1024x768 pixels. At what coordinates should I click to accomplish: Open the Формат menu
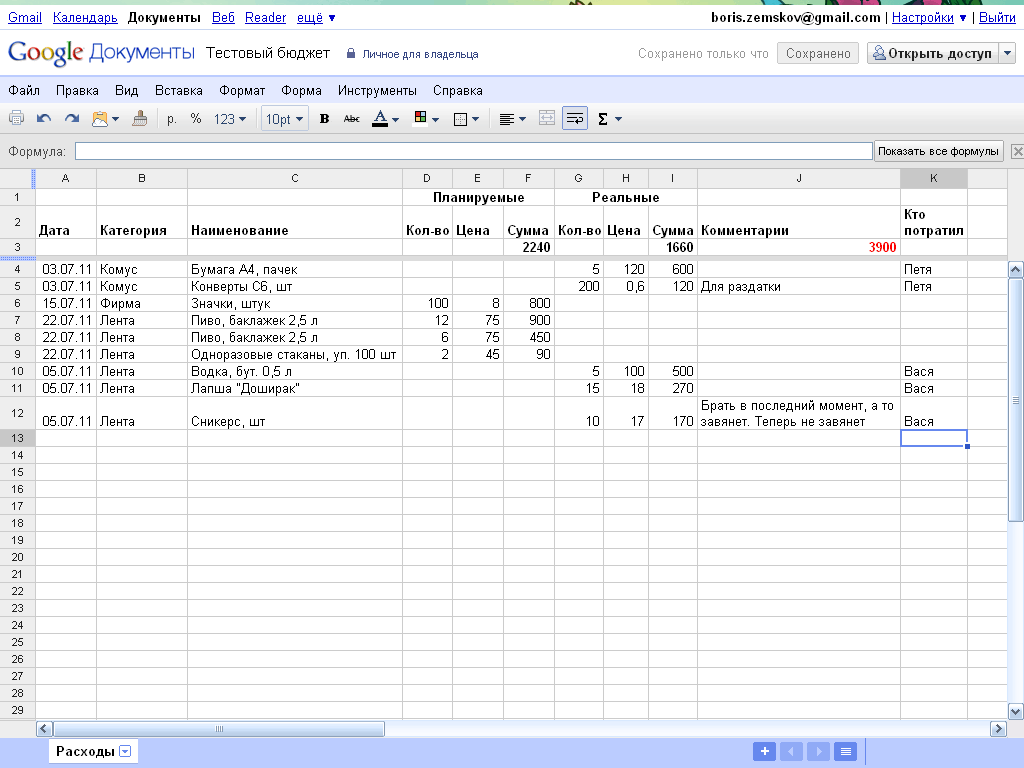click(x=242, y=90)
